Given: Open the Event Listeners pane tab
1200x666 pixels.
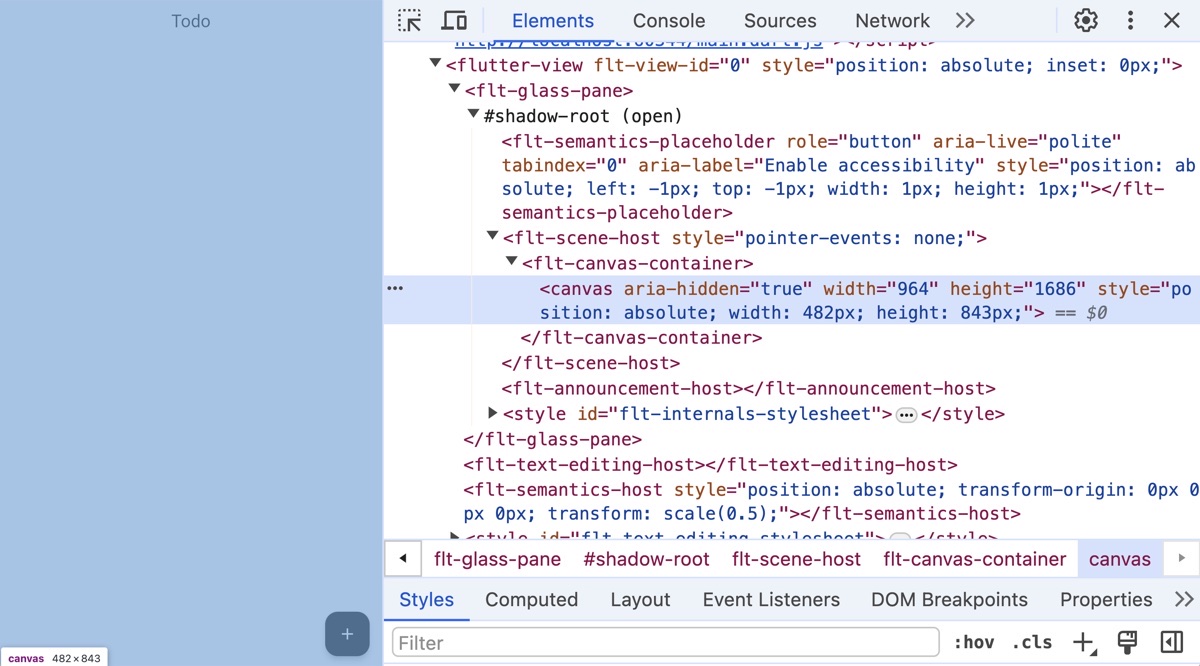Looking at the screenshot, I should pyautogui.click(x=771, y=600).
